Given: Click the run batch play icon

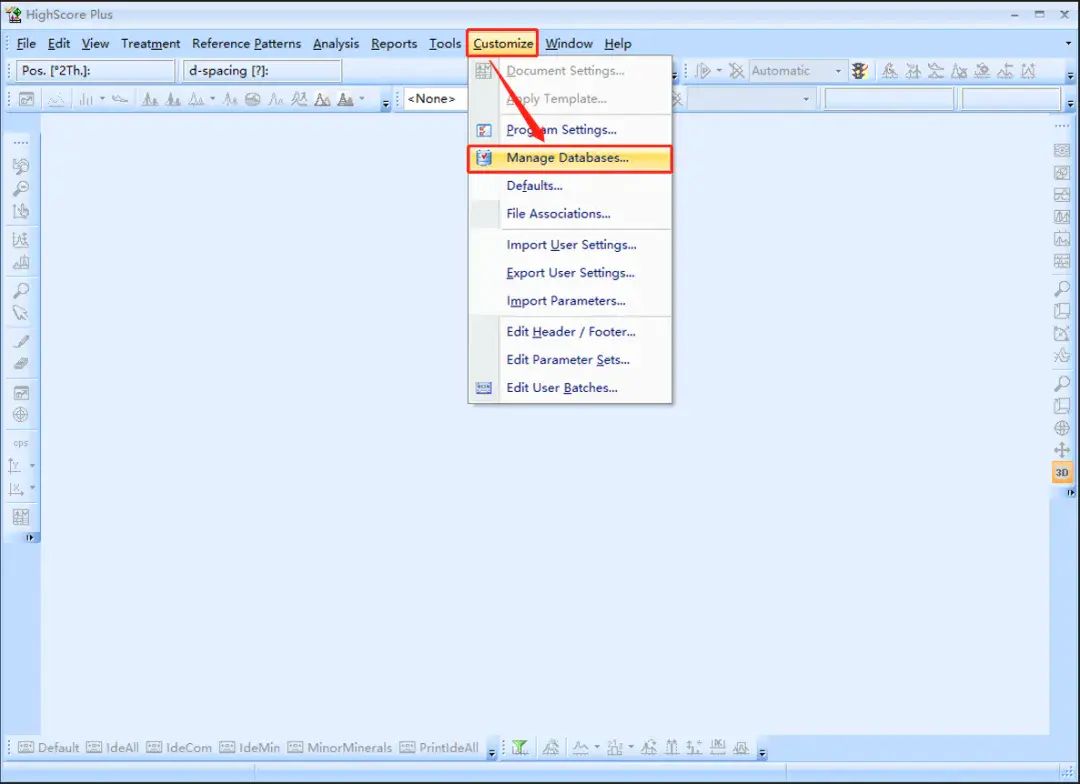Looking at the screenshot, I should (703, 70).
